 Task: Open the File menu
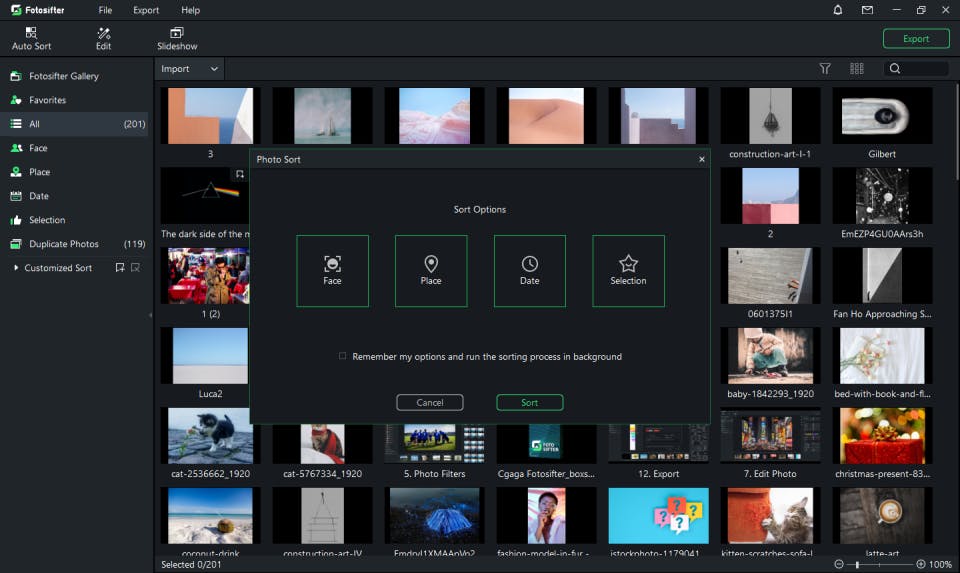(105, 10)
